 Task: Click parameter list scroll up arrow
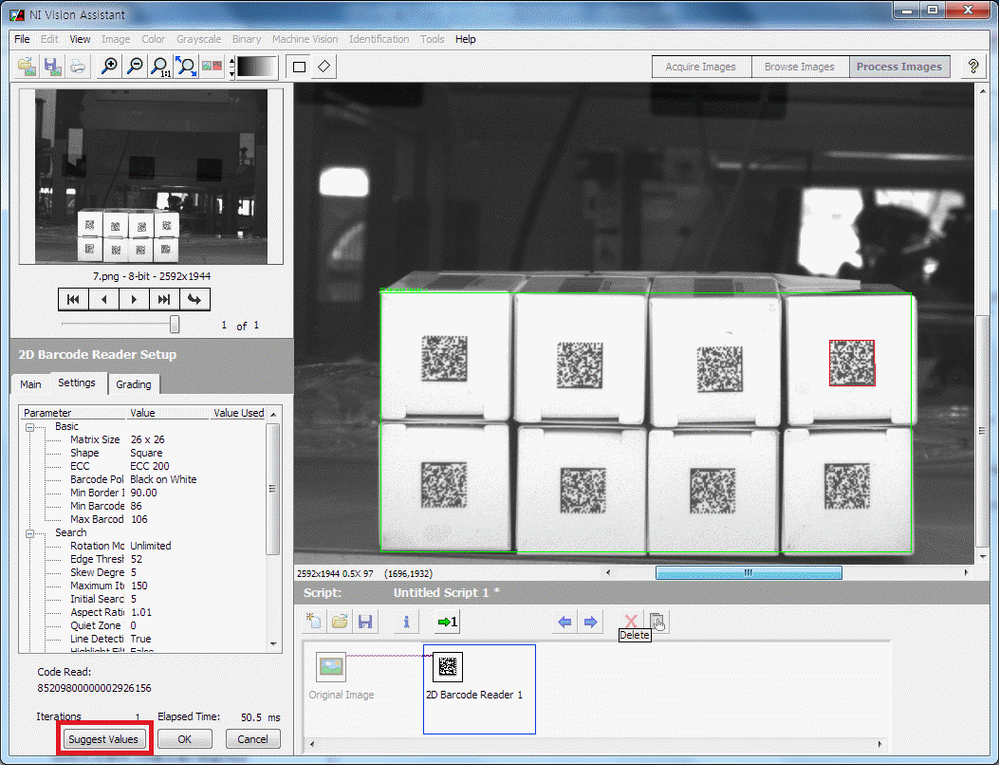[273, 414]
